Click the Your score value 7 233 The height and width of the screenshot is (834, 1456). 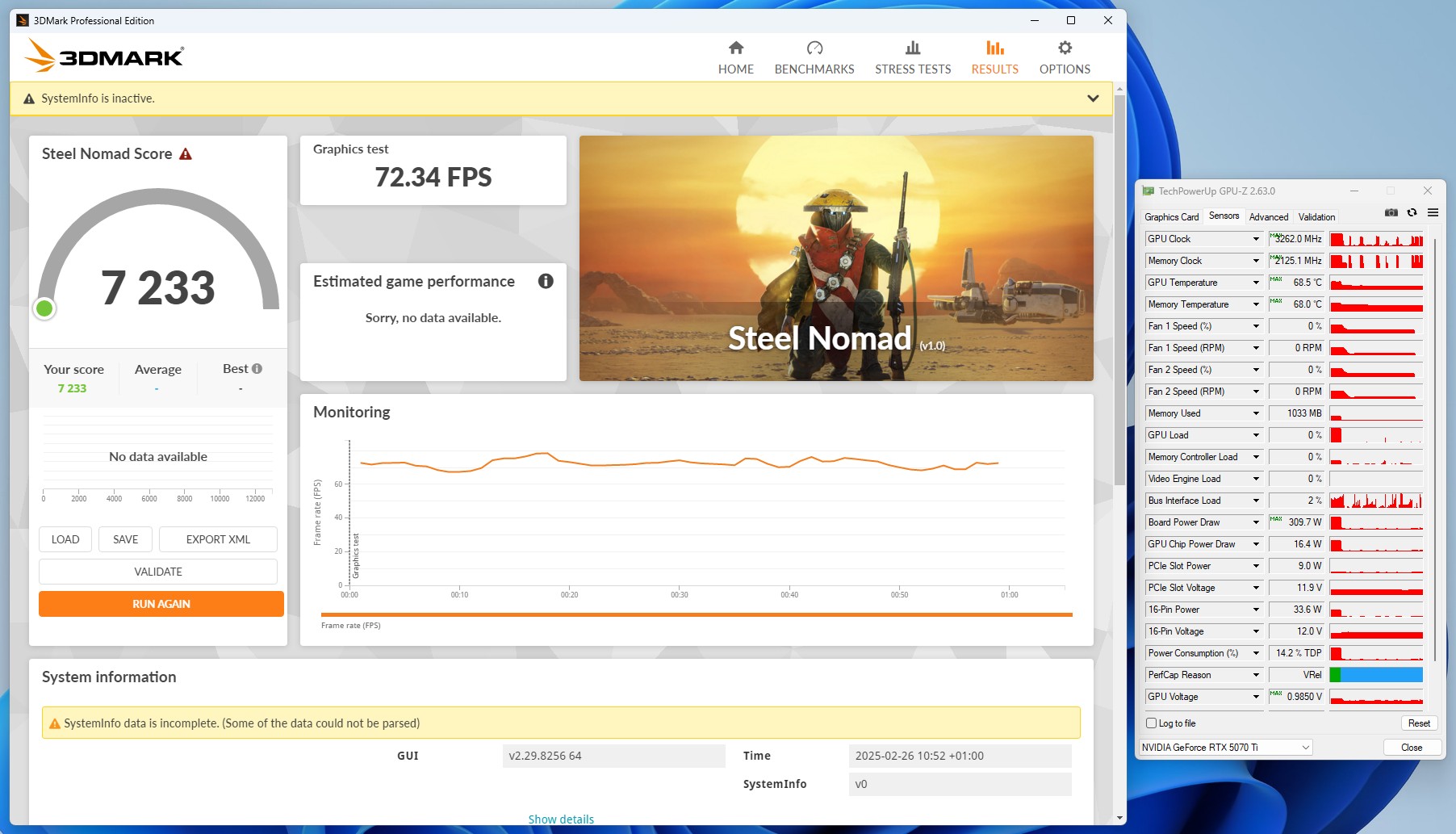(72, 388)
